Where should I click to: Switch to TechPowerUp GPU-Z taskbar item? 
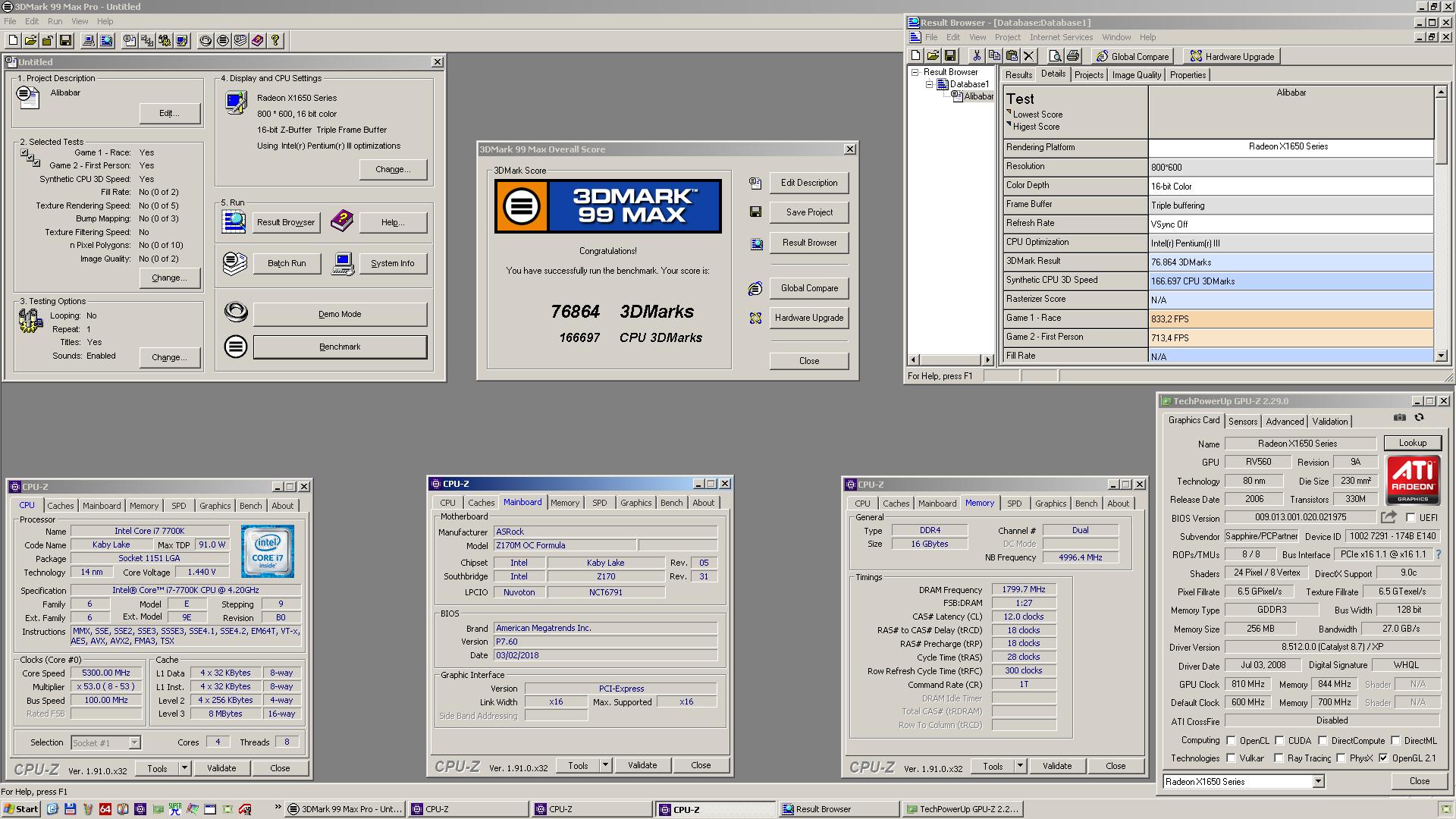pos(963,809)
